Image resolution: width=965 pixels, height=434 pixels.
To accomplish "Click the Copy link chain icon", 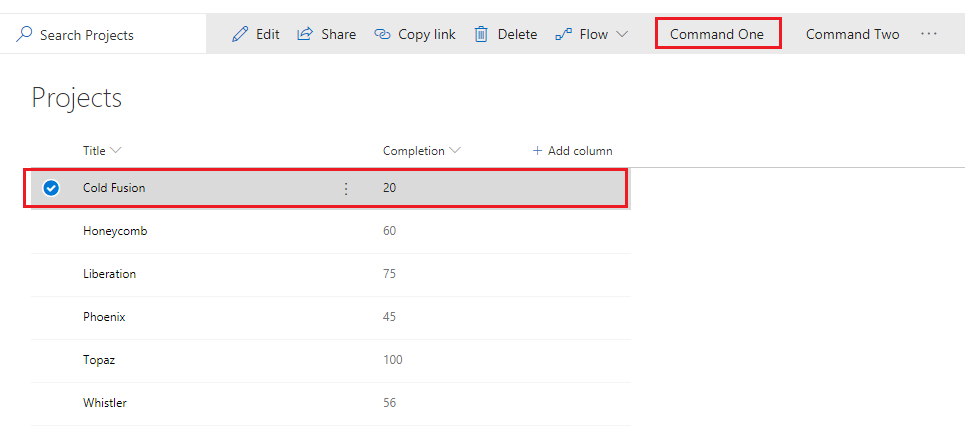I will pos(382,34).
